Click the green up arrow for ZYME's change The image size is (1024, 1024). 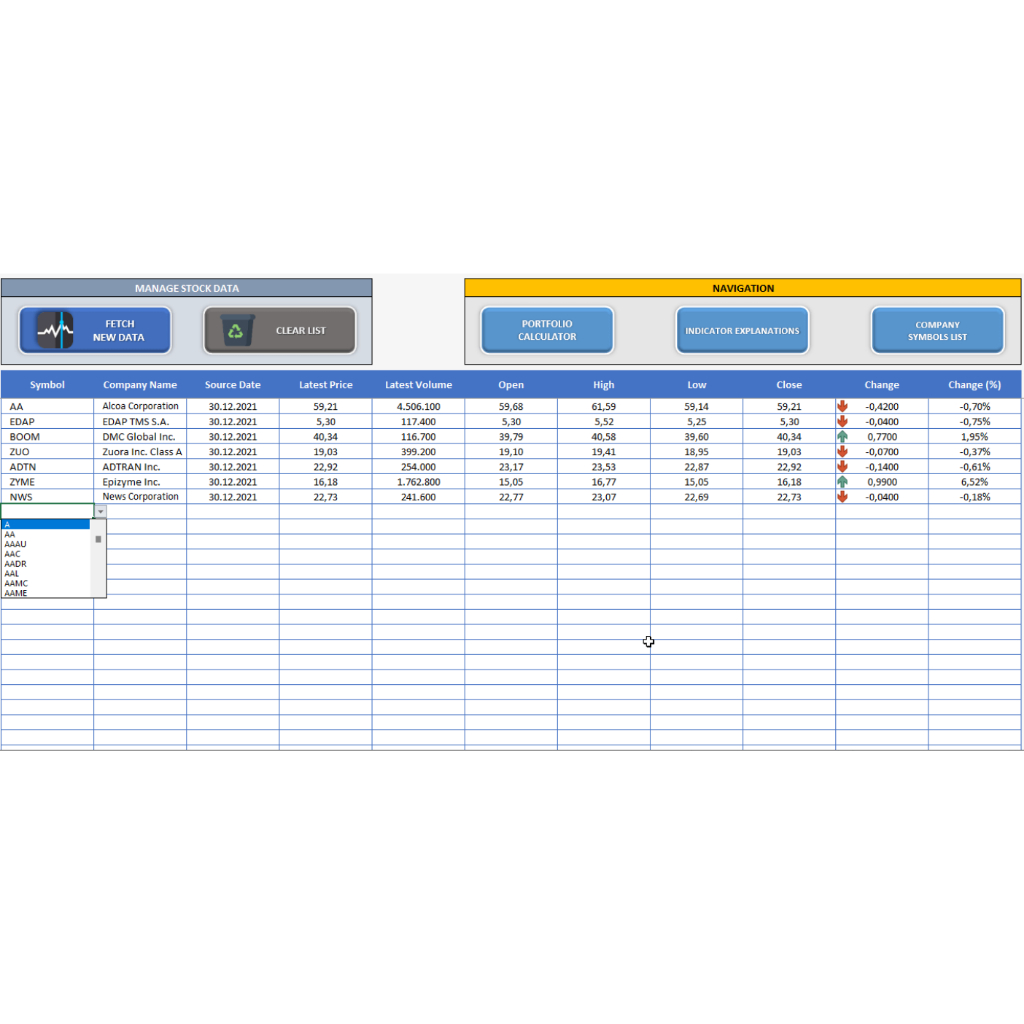(841, 481)
